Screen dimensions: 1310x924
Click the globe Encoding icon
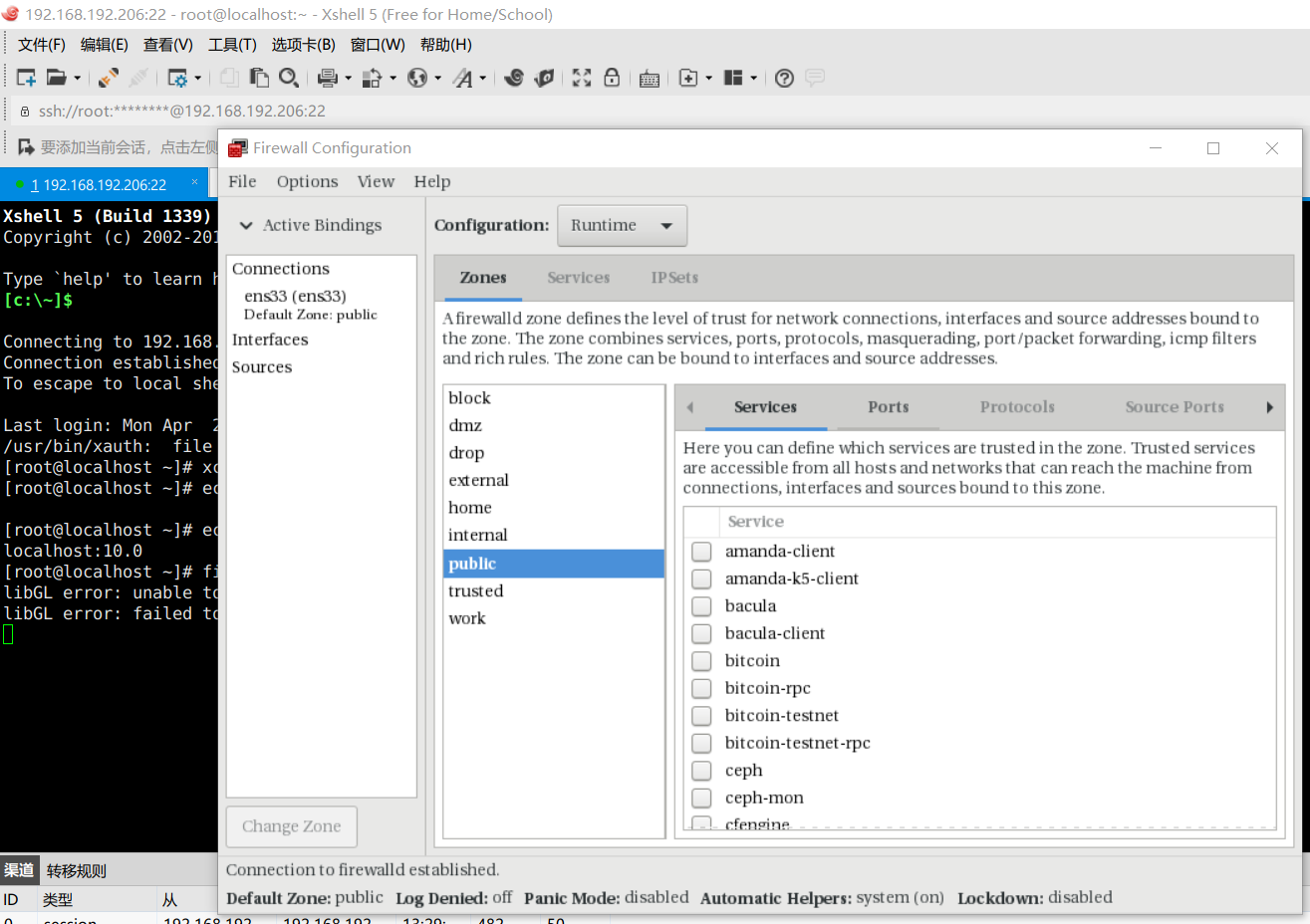pyautogui.click(x=417, y=78)
